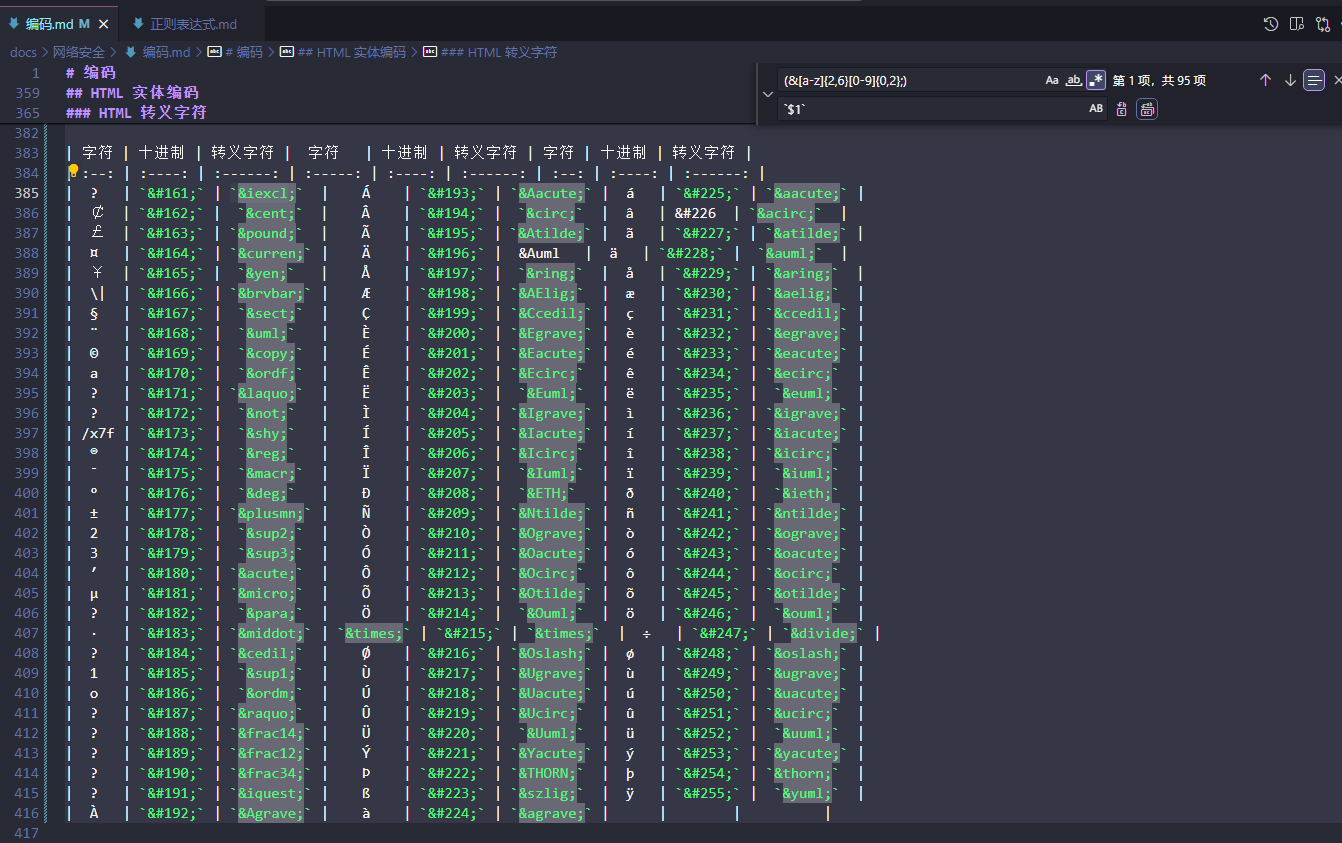Click the /x7f character on line 397
This screenshot has width=1342, height=843.
(x=98, y=432)
